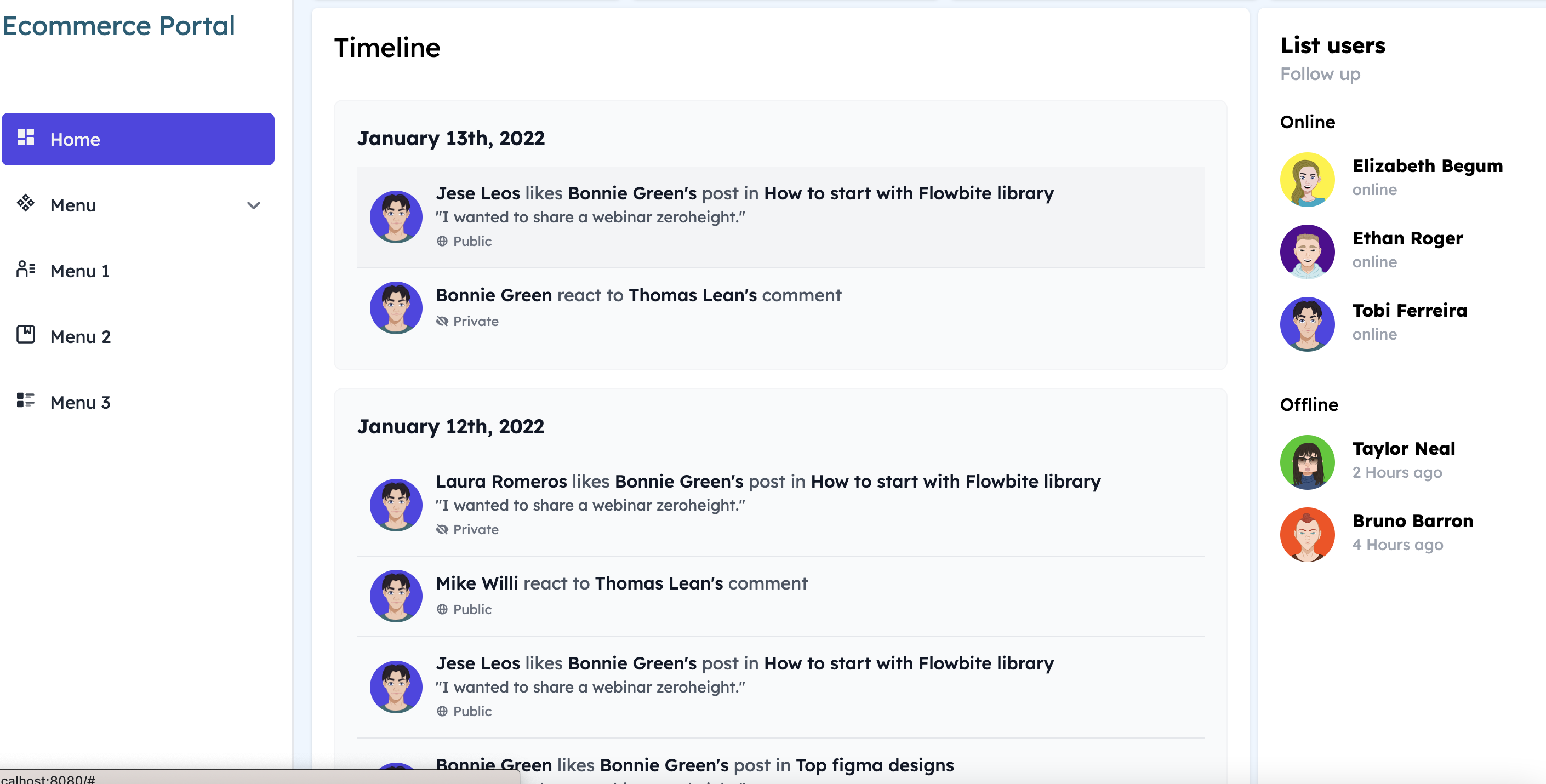1546x784 pixels.
Task: Click avatar beside Mike Willi entry
Action: click(396, 596)
